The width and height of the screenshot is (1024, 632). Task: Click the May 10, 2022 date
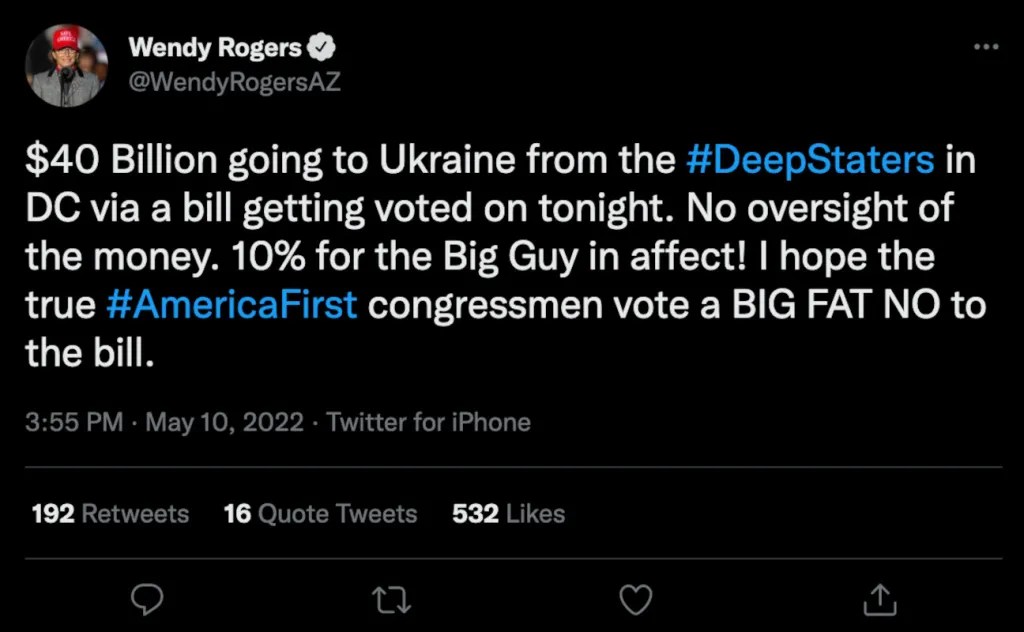tap(224, 422)
